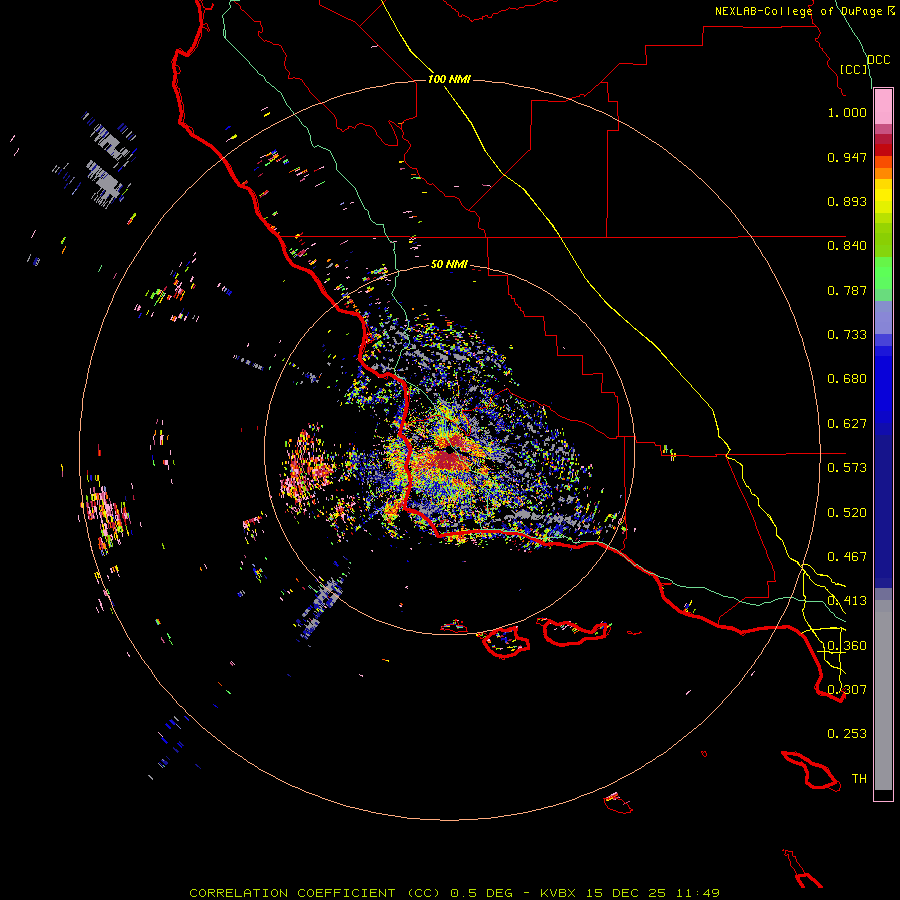Image resolution: width=900 pixels, height=900 pixels.
Task: Click the 0.947 color scale label
Action: [x=847, y=157]
